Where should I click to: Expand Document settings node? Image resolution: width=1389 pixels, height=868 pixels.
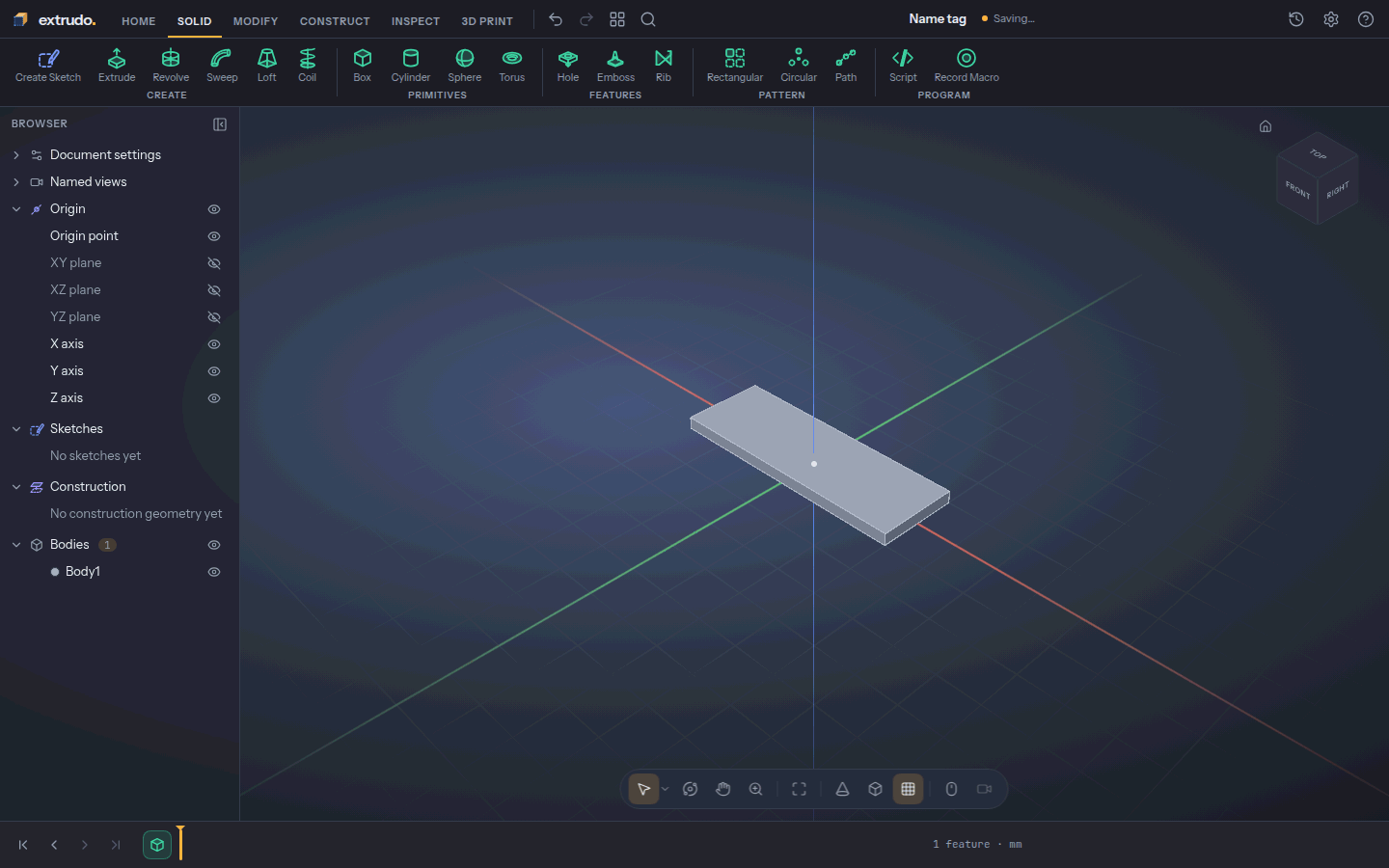pyautogui.click(x=16, y=155)
